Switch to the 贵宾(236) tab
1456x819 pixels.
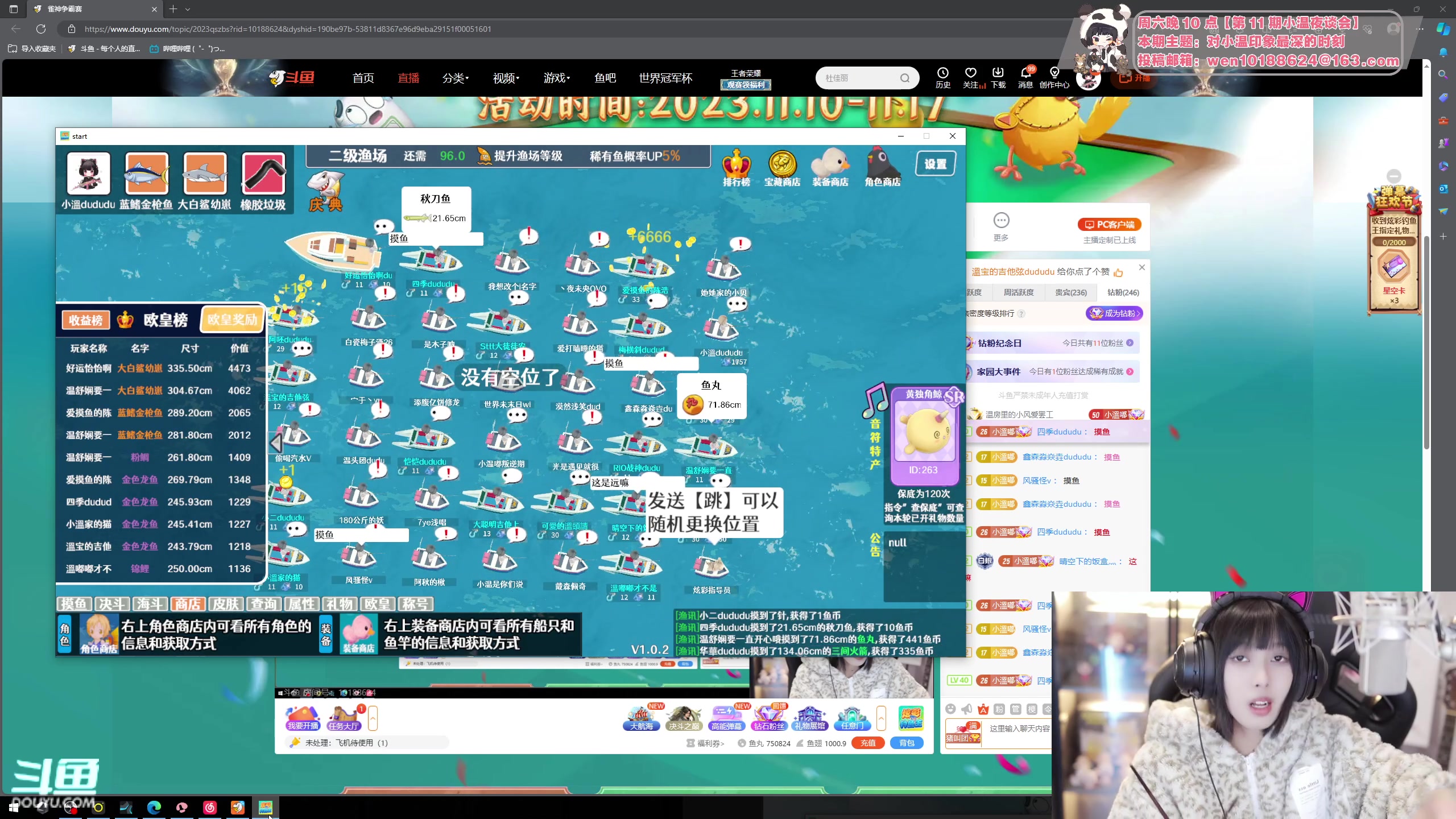pyautogui.click(x=1070, y=292)
